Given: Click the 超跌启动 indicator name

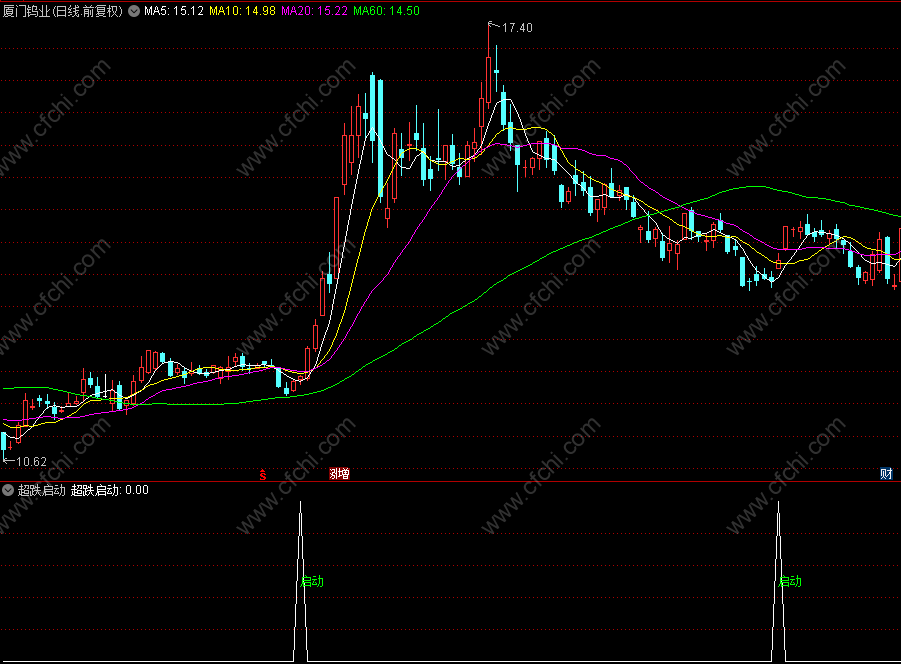Looking at the screenshot, I should click(41, 490).
